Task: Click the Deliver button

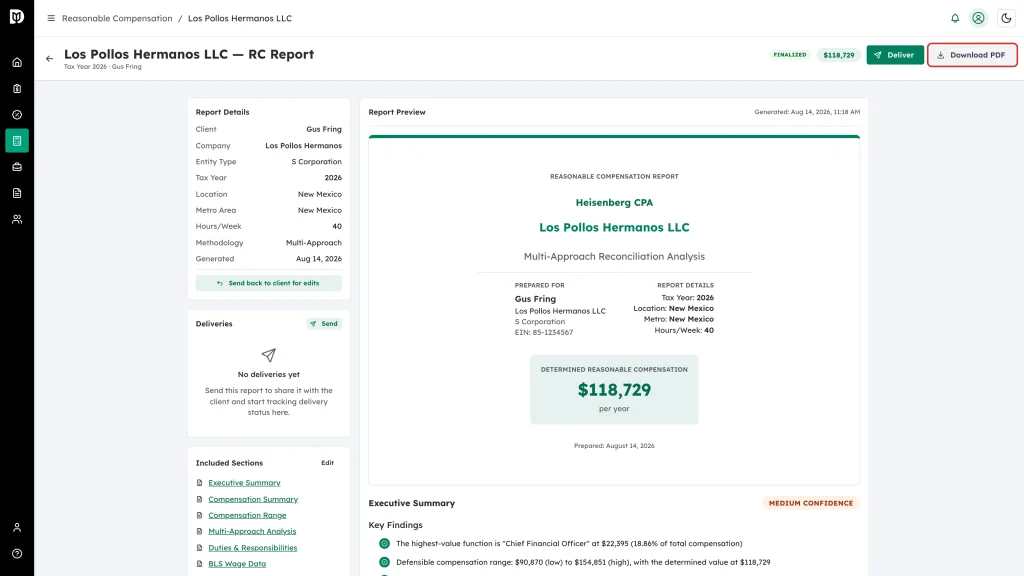Action: [895, 55]
